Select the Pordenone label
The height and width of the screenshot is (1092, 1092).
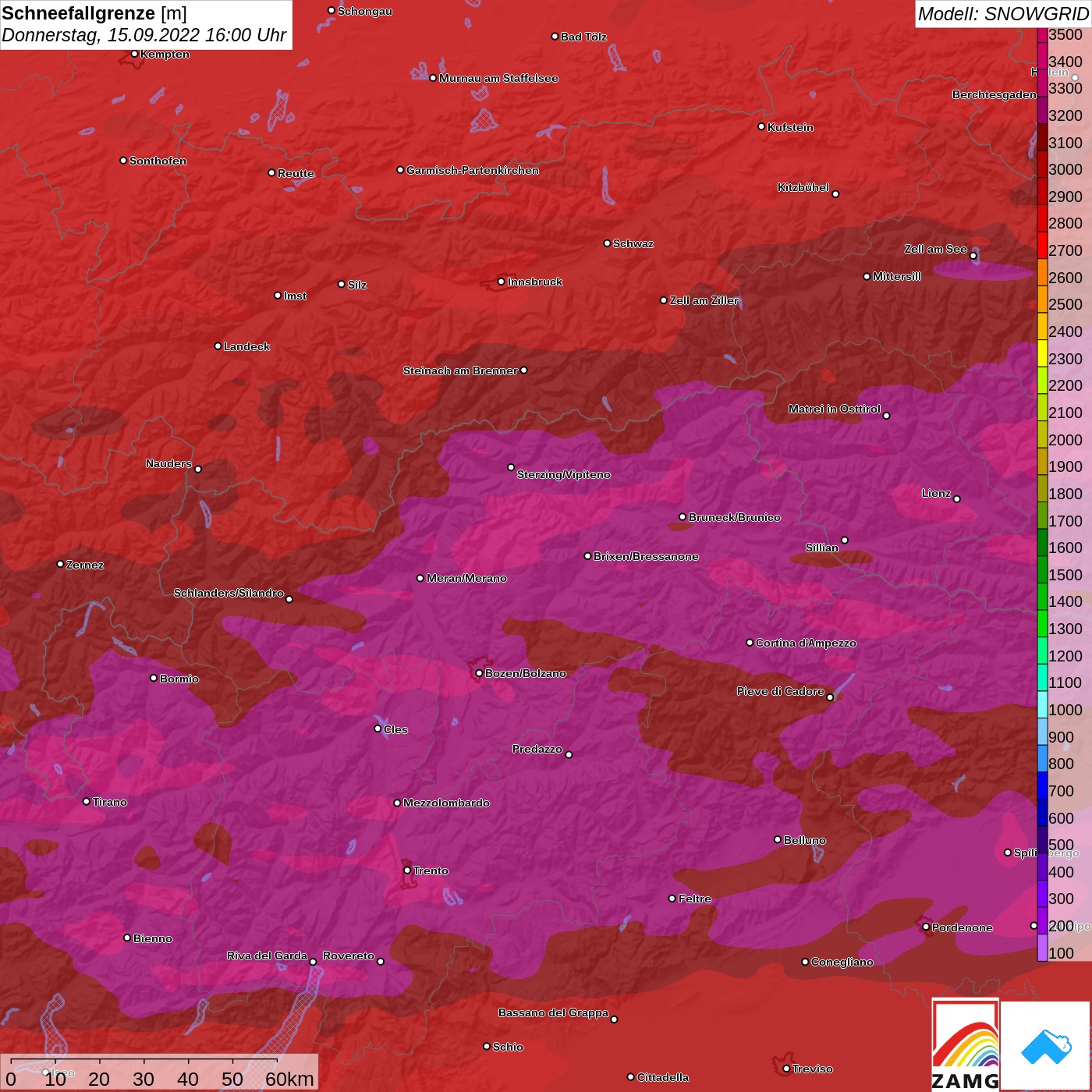click(962, 927)
